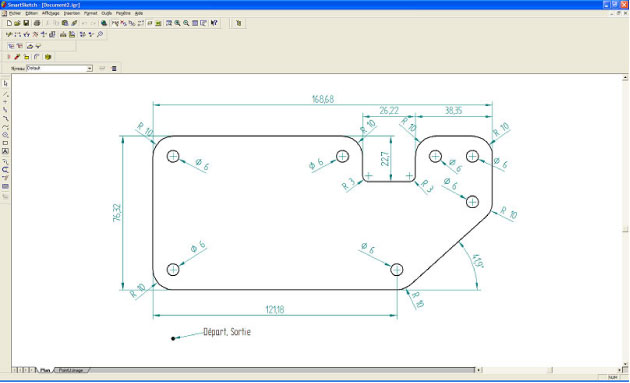Click the Départ, Sortie annotation text
The height and width of the screenshot is (383, 630).
click(x=227, y=332)
